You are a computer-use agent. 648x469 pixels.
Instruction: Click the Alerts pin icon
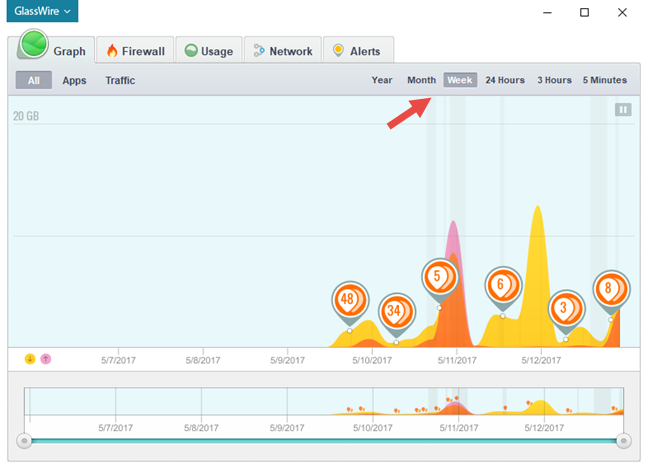[x=338, y=50]
